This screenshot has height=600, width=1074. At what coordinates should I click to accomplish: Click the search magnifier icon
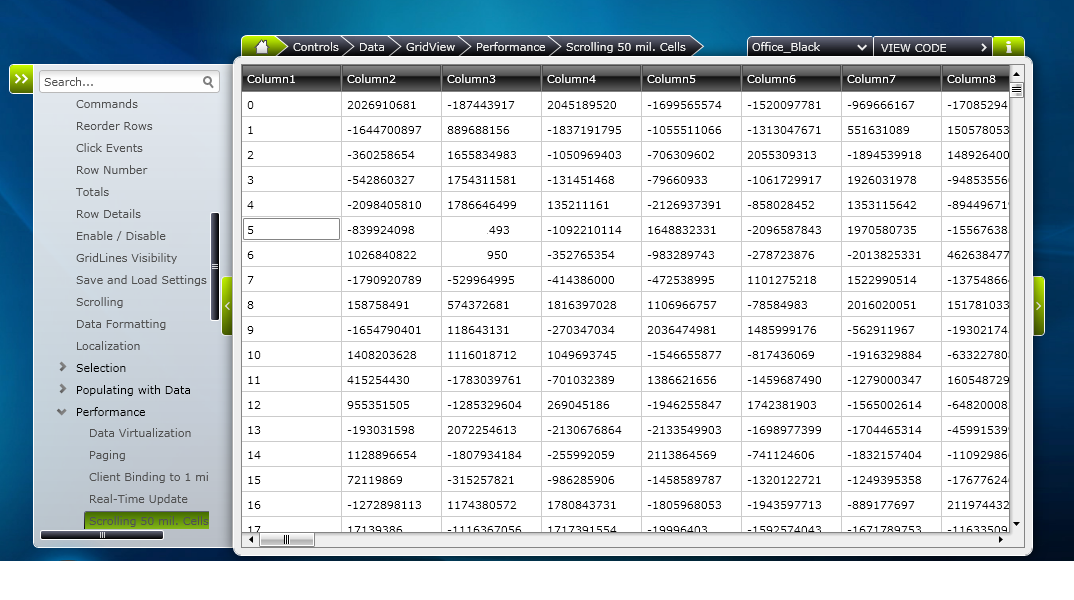[208, 82]
